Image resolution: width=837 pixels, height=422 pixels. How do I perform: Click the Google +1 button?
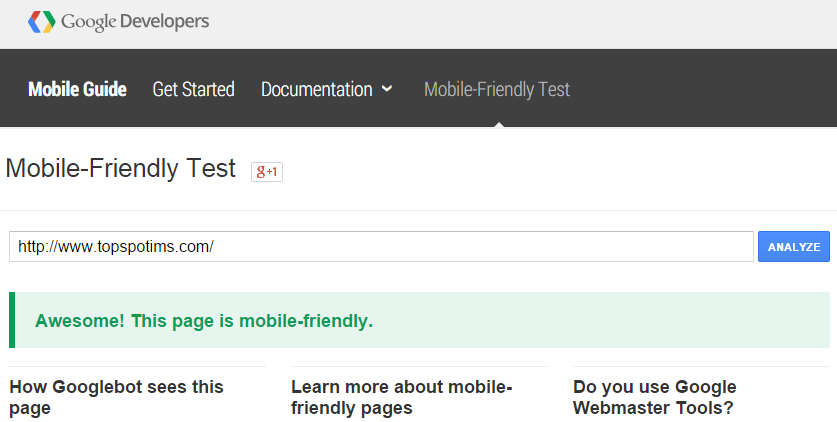tap(267, 172)
